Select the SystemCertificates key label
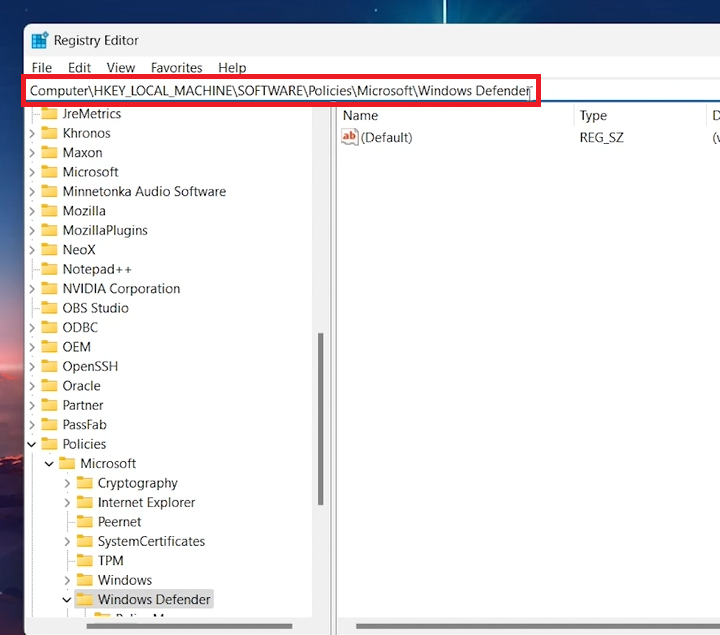The image size is (720, 635). point(152,541)
